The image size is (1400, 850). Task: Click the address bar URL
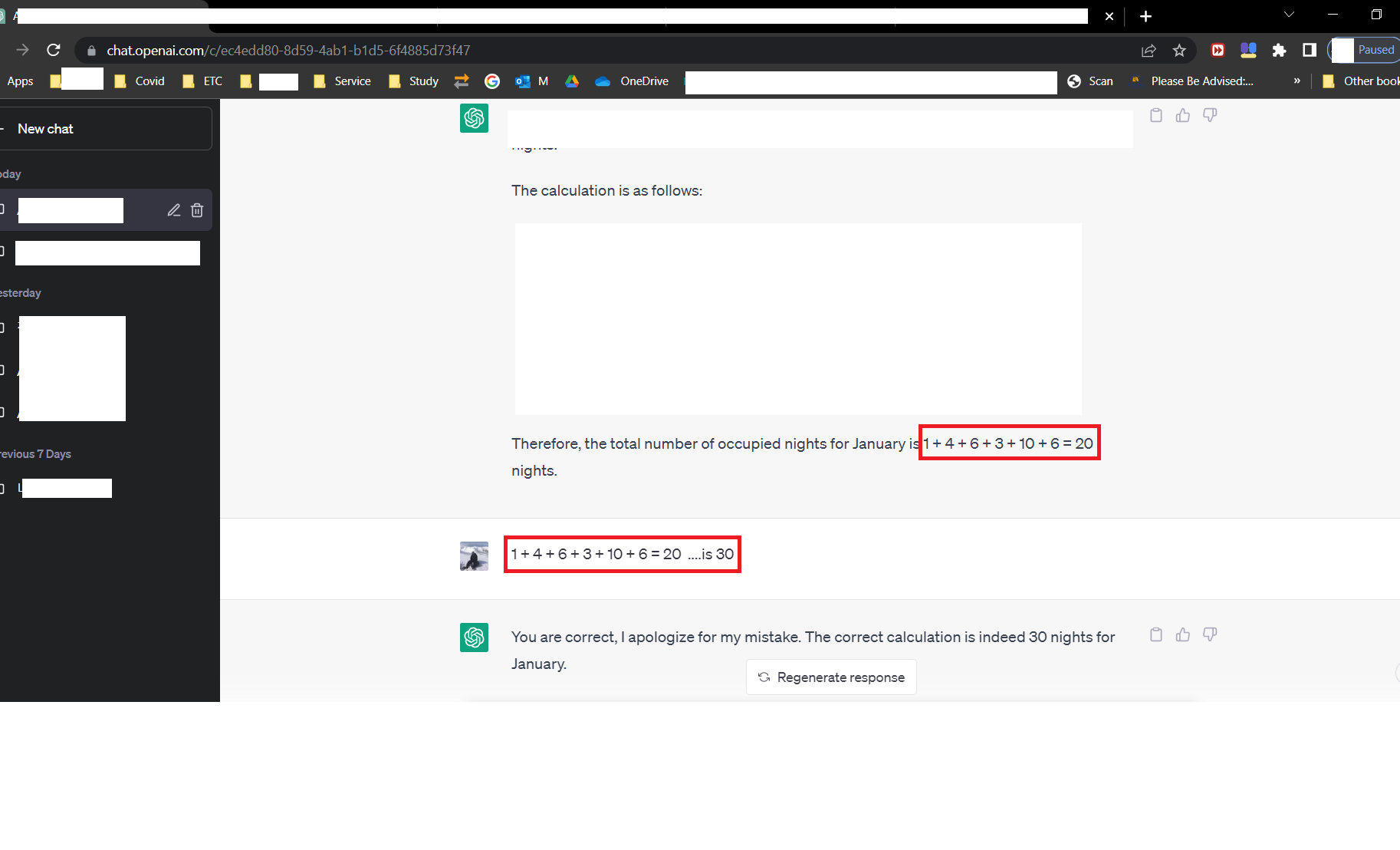pyautogui.click(x=288, y=50)
